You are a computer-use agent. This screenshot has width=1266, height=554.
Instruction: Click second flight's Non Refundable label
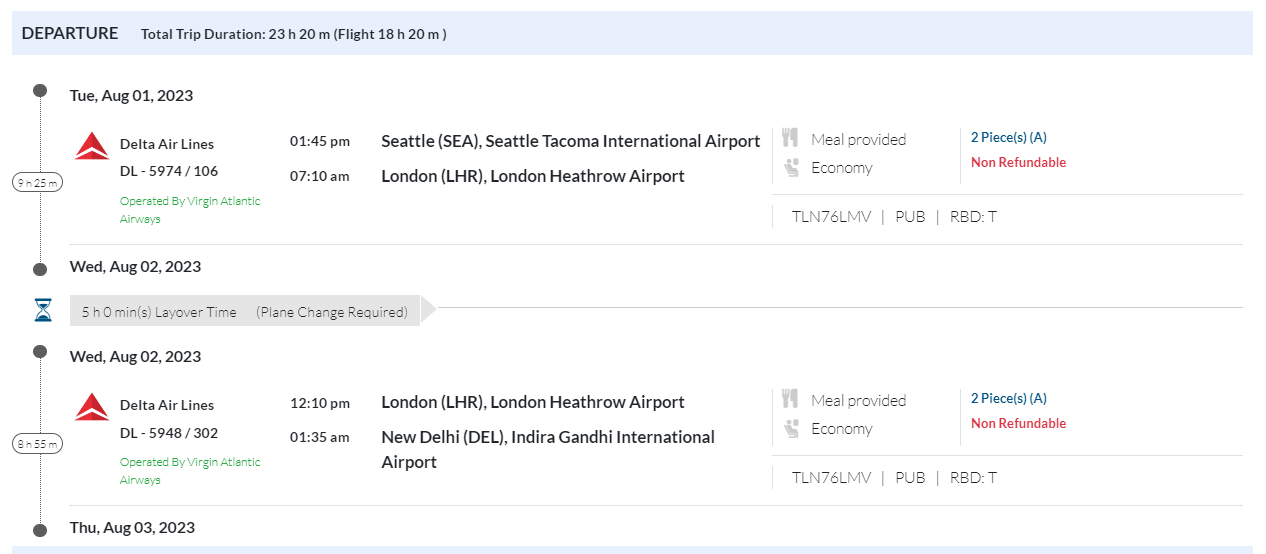click(x=1018, y=423)
